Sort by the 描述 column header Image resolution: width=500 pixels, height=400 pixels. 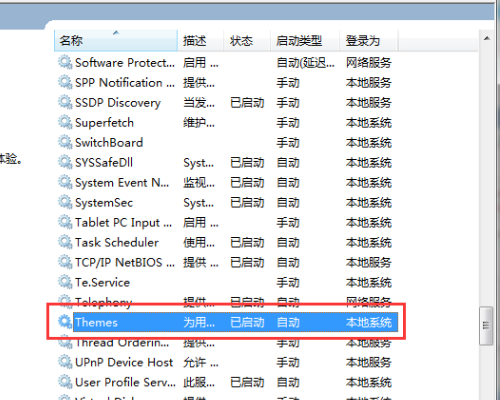pos(200,41)
